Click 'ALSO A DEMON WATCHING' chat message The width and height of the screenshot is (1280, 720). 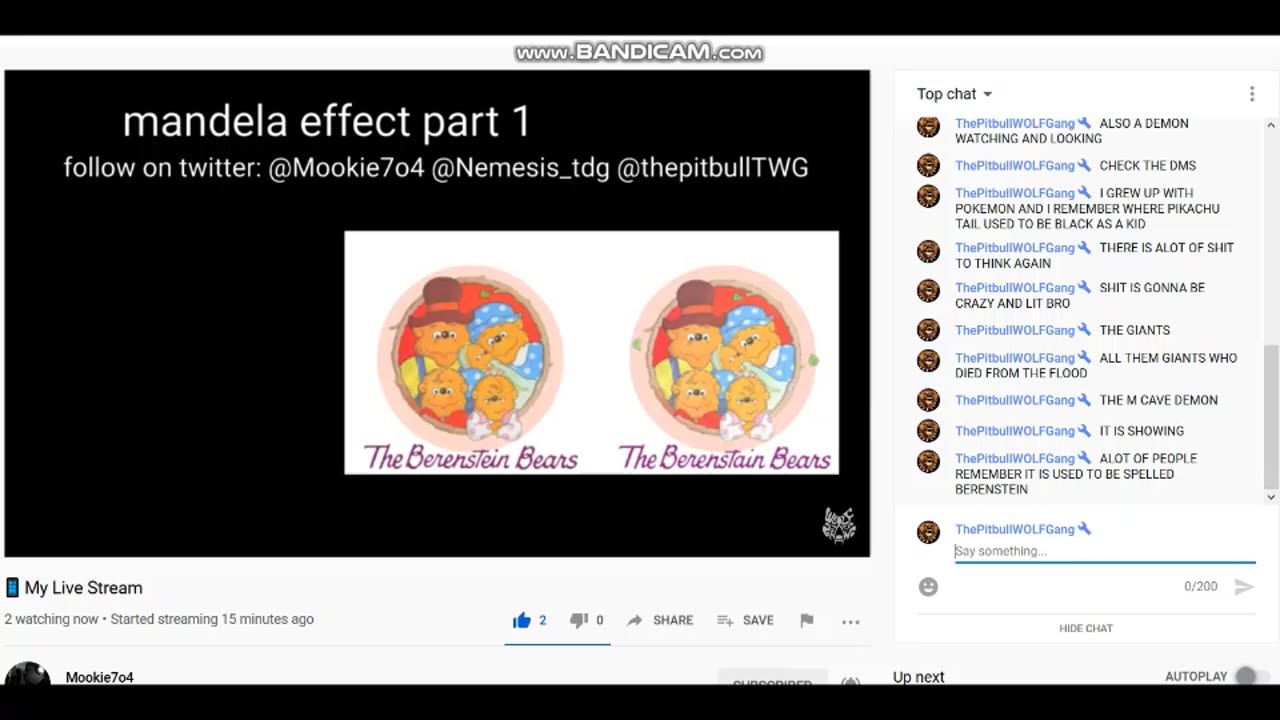click(x=1072, y=131)
